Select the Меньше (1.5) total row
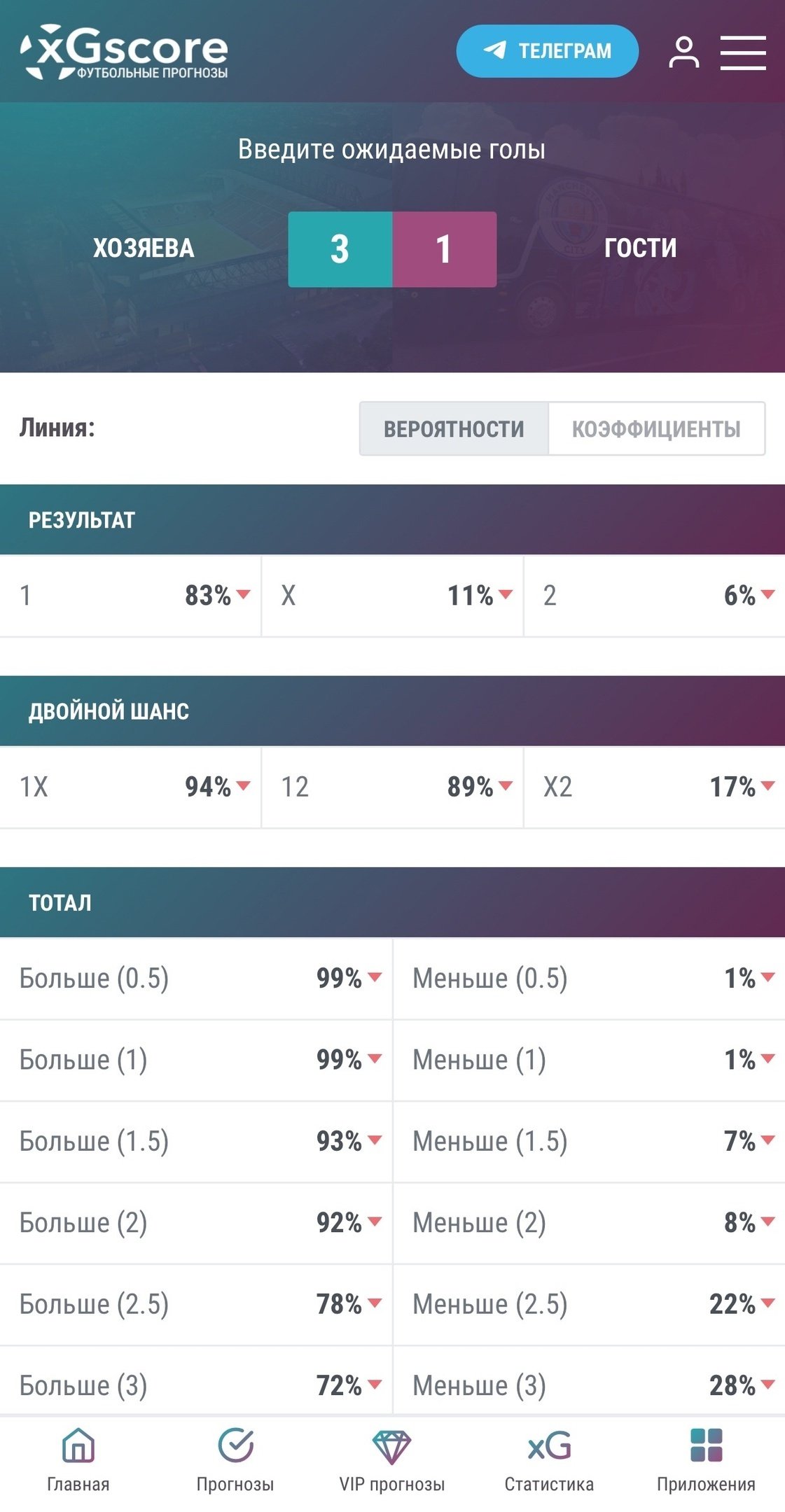The height and width of the screenshot is (1512, 785). tap(589, 1141)
